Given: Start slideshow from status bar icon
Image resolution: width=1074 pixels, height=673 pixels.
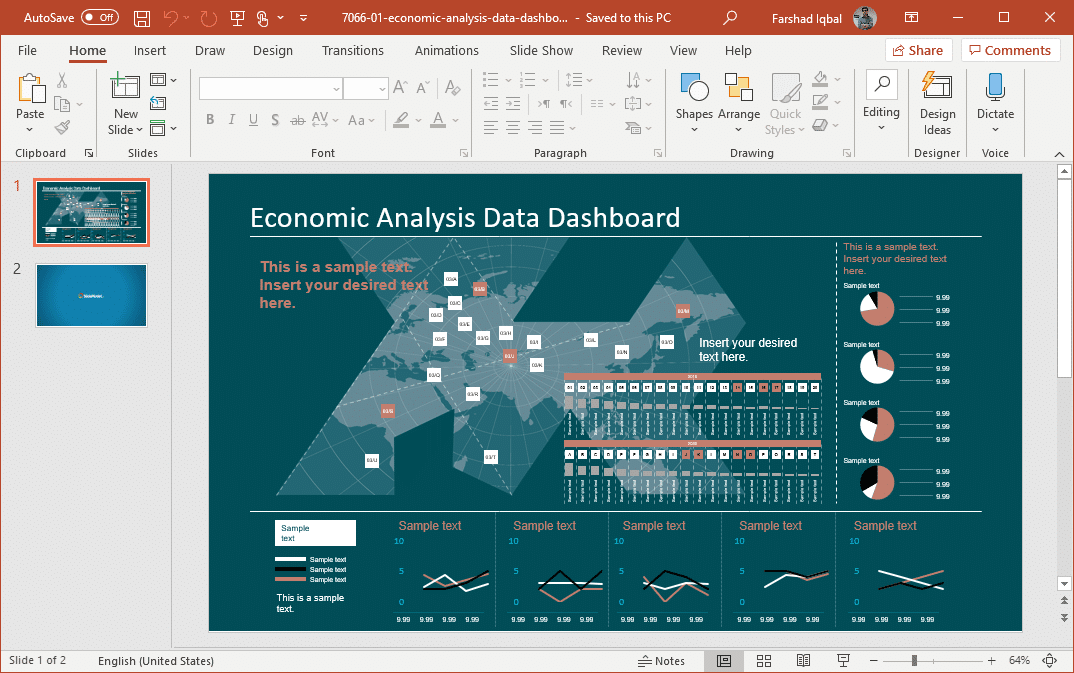Looking at the screenshot, I should click(843, 661).
